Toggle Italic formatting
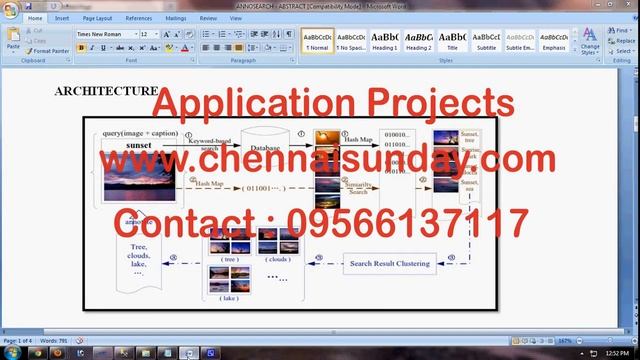Screen dimensions: 640x360 (x=92, y=48)
